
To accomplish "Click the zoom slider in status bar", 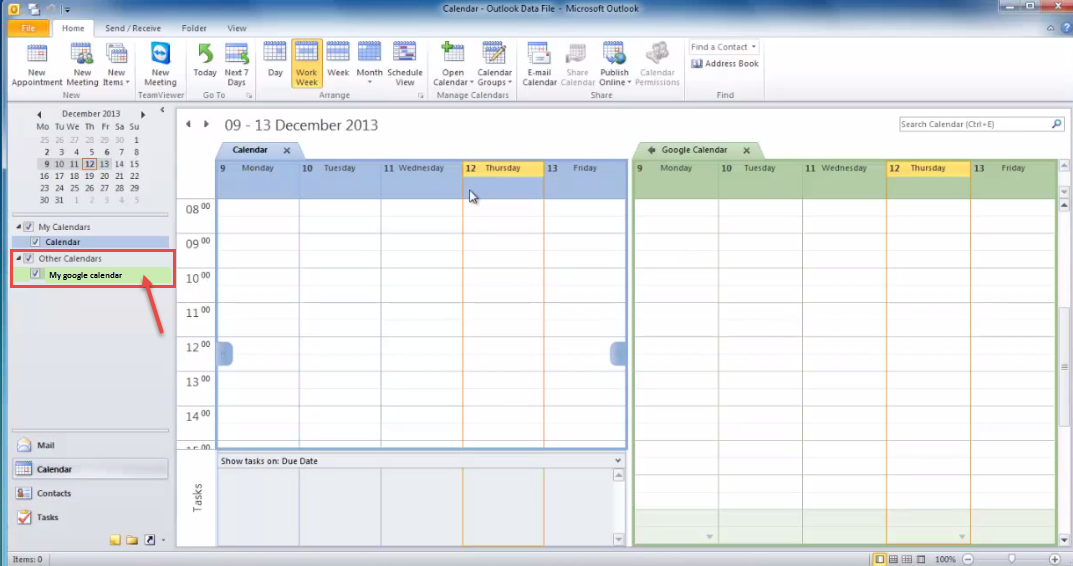I will click(1011, 559).
